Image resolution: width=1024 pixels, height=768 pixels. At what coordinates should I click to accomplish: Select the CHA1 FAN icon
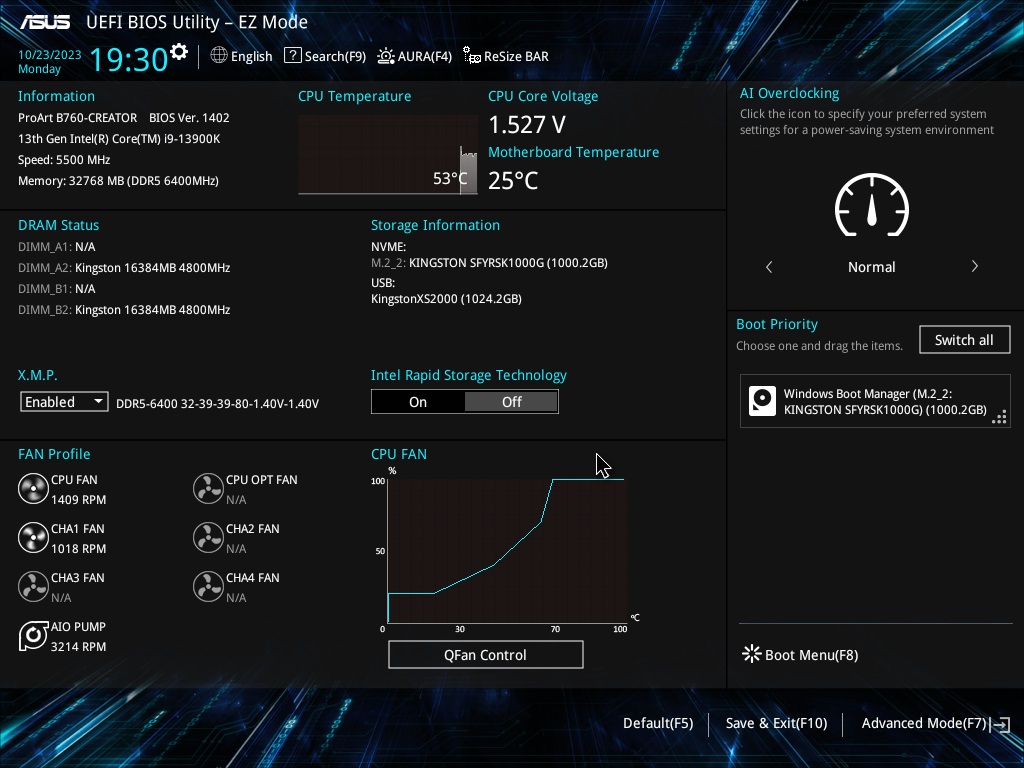click(x=33, y=537)
